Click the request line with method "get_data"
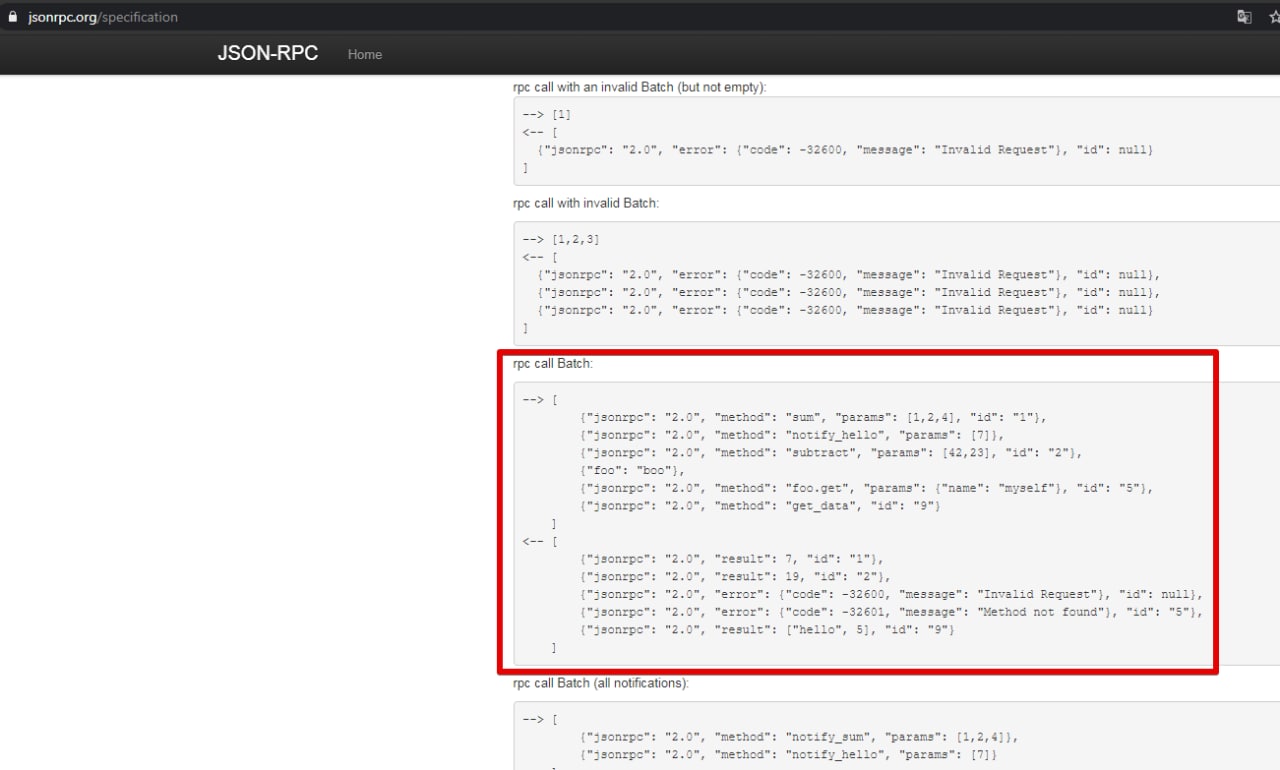Screen dimensions: 1280x770 760,506
